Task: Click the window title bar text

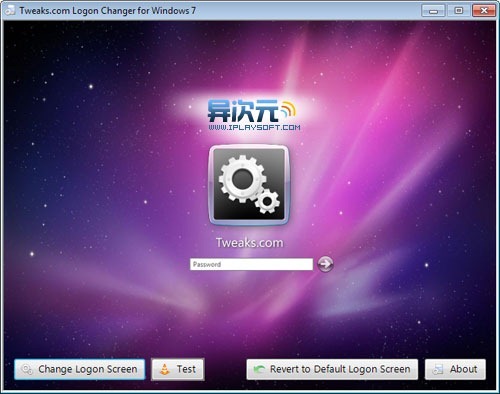Action: pyautogui.click(x=107, y=11)
